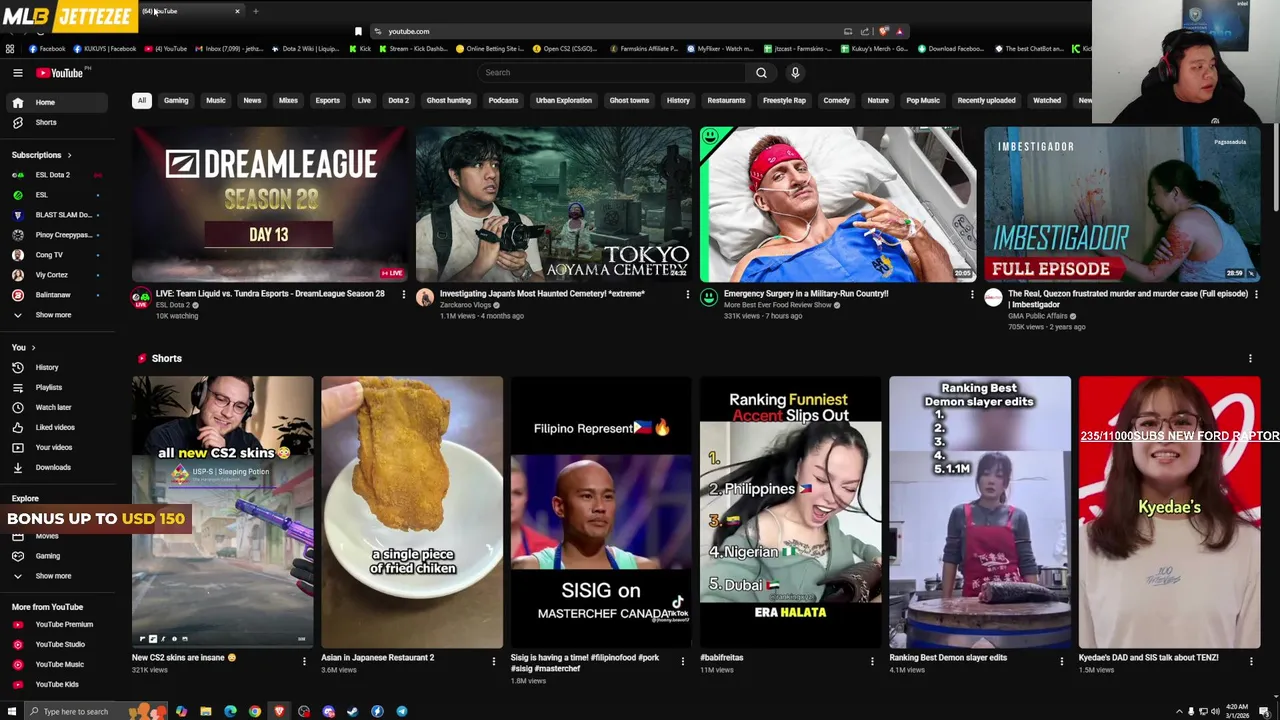Open 'Emergency Surgery in a Military-Run Country' title link
This screenshot has height=720, width=1280.
point(806,294)
